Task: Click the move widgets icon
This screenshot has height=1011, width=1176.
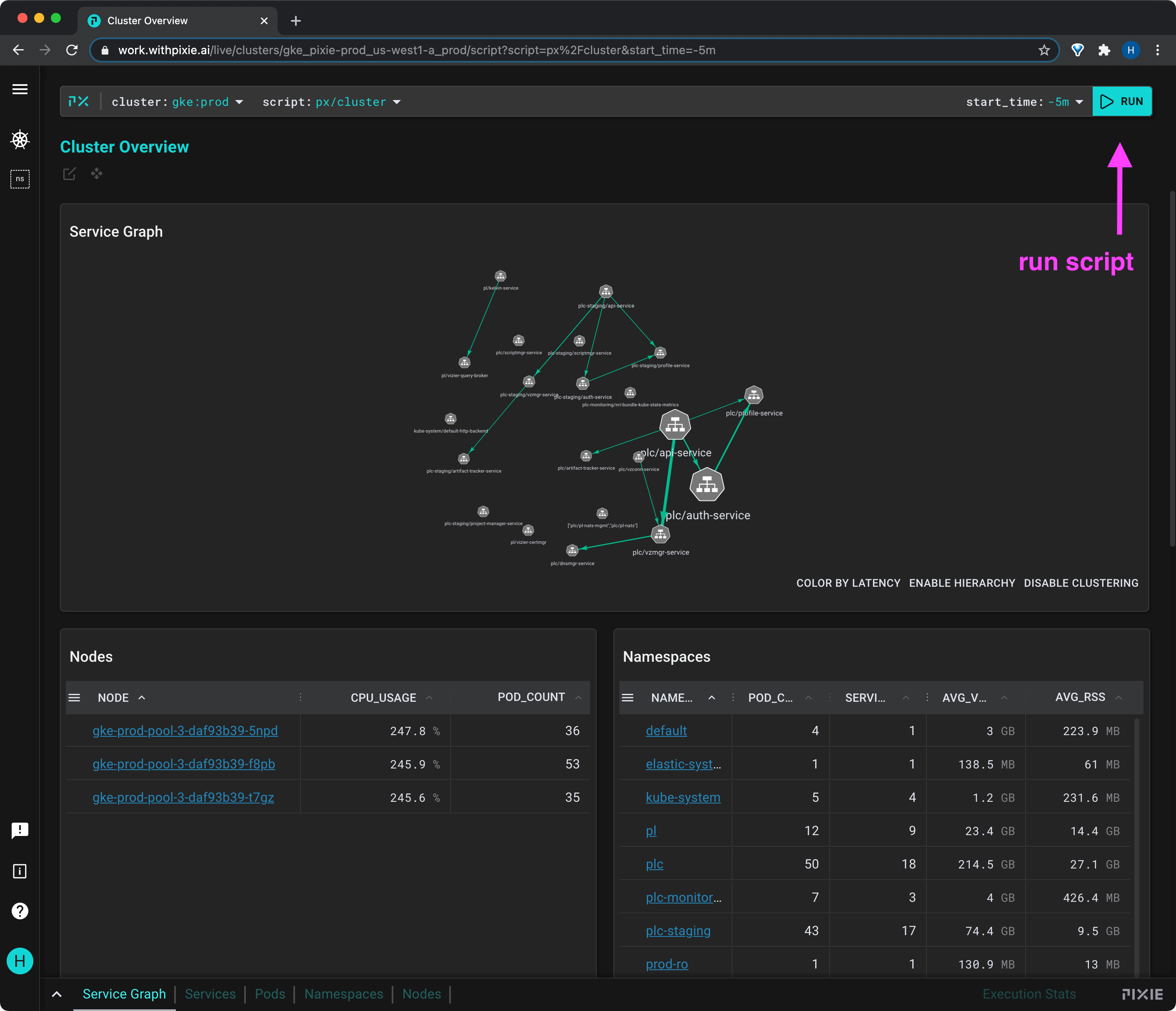Action: click(97, 174)
